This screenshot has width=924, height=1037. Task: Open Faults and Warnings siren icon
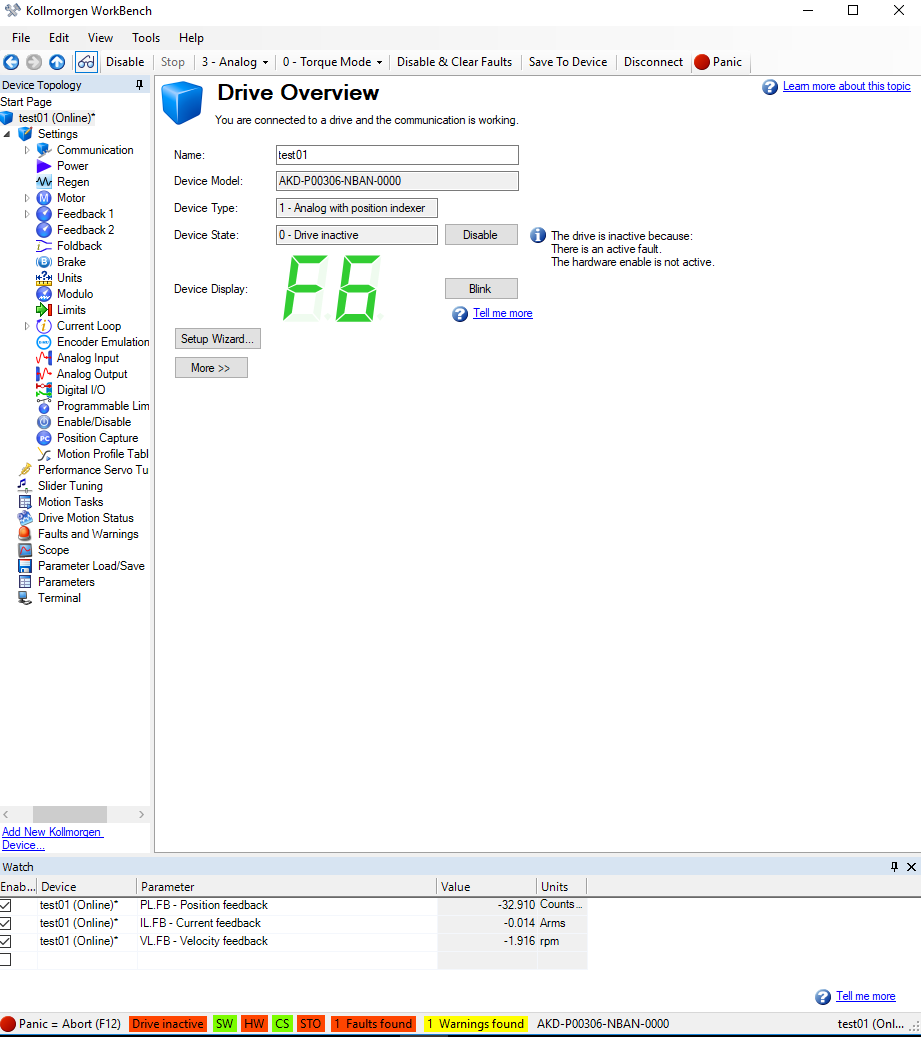click(x=25, y=534)
